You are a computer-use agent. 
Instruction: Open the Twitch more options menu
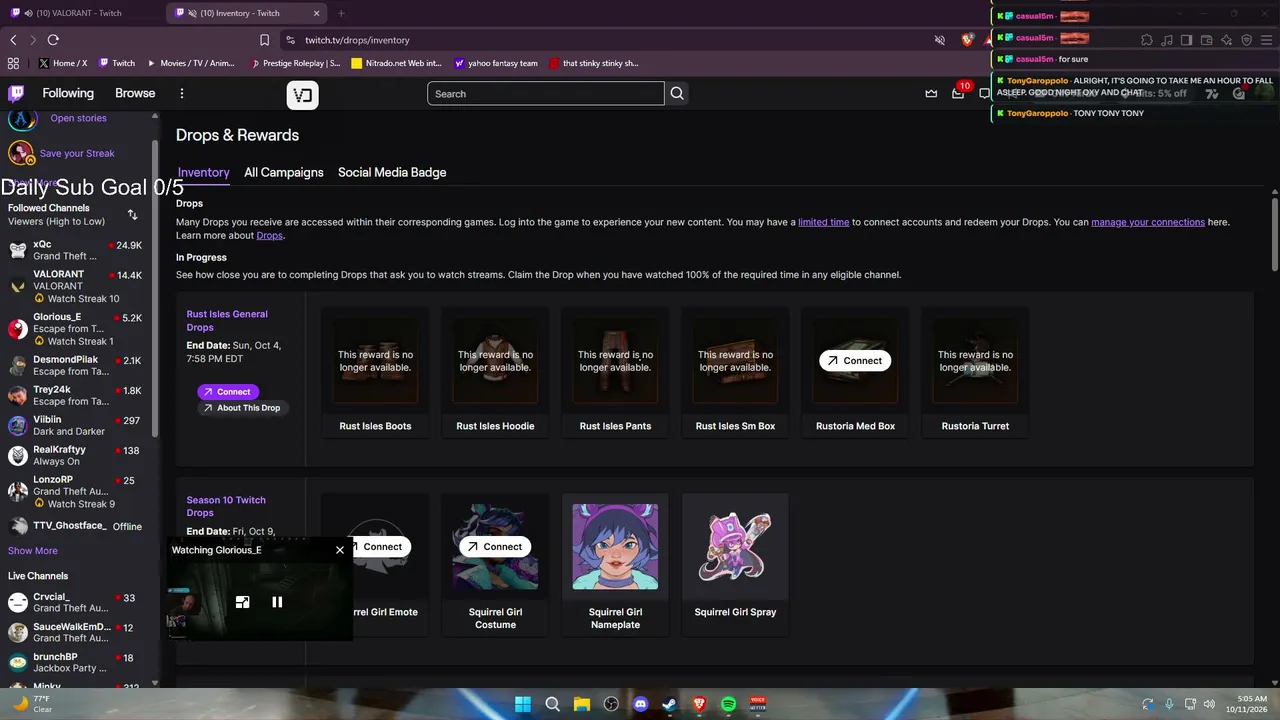(x=182, y=93)
